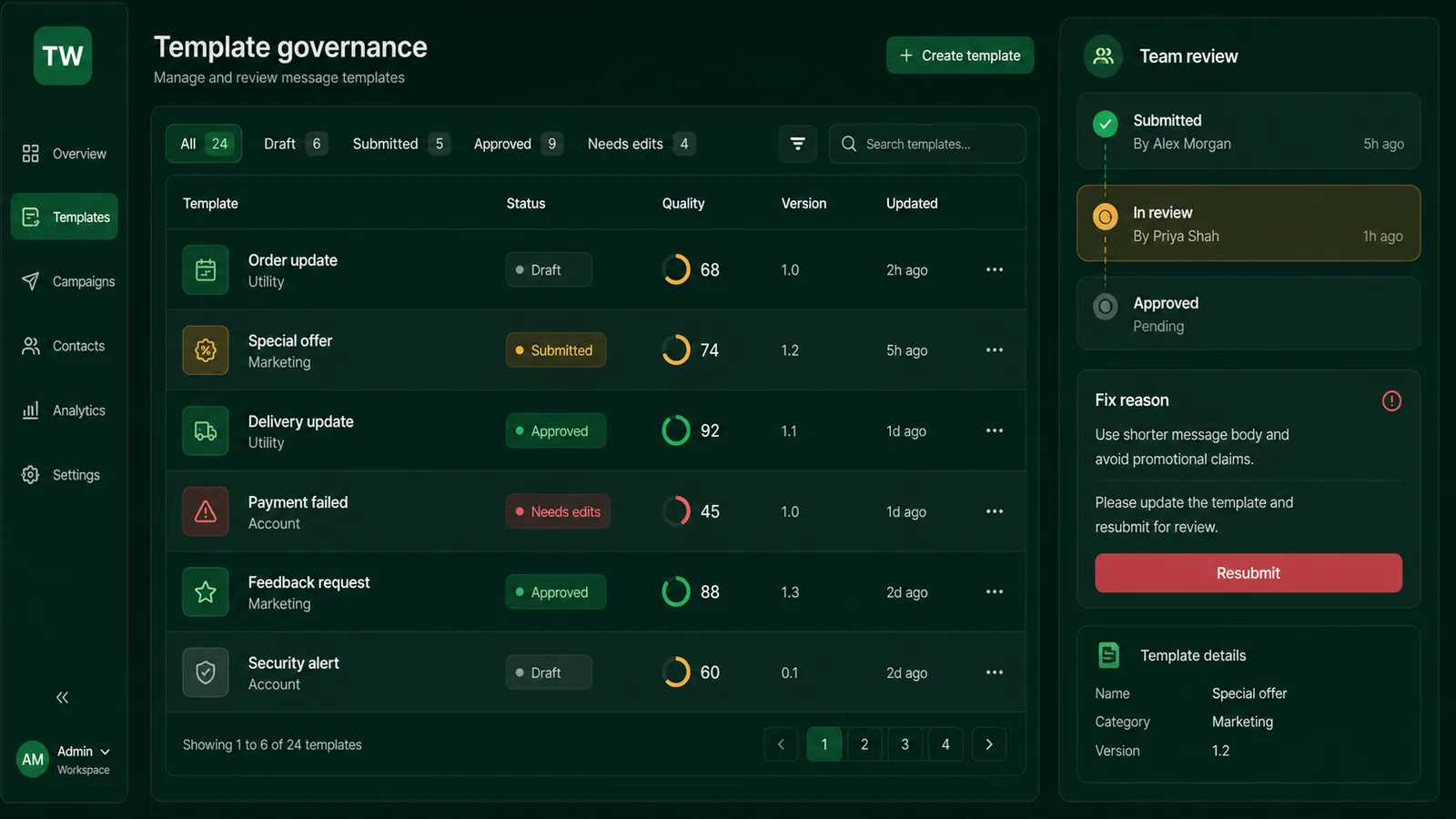Click the Draft status of Security alert
The height and width of the screenshot is (819, 1456).
tap(549, 672)
